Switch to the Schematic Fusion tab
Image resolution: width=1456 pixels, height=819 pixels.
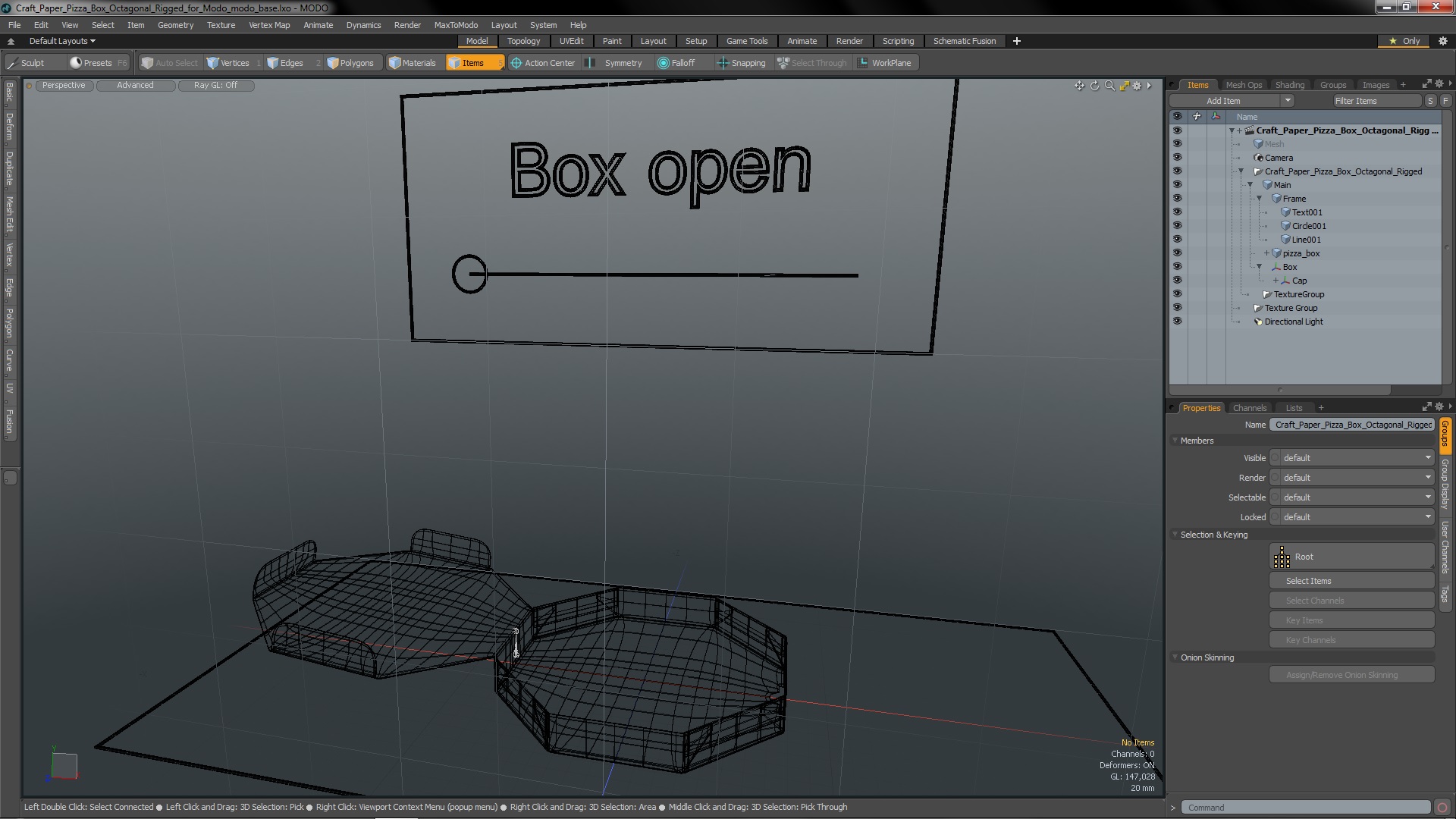click(964, 41)
